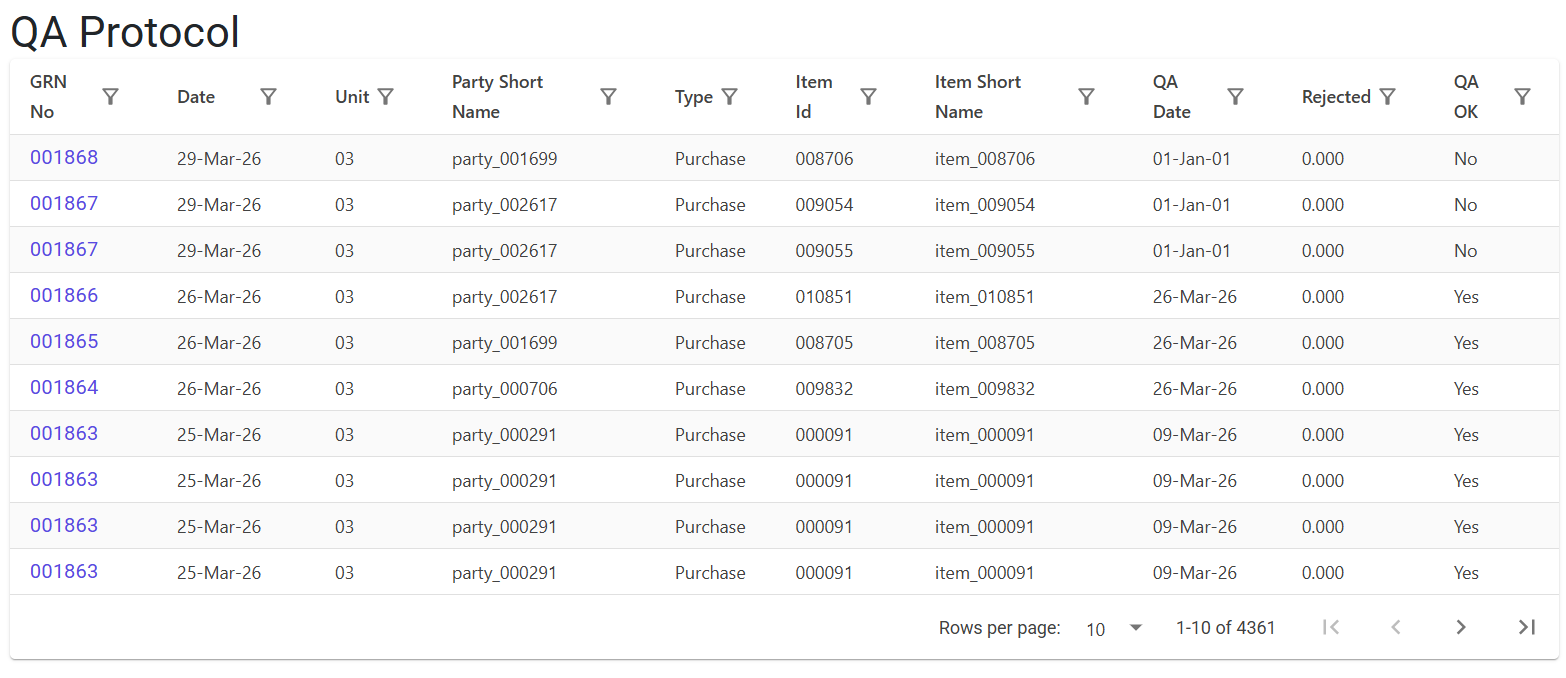Open GRN 001868 link
The height and width of the screenshot is (678, 1566).
click(64, 158)
